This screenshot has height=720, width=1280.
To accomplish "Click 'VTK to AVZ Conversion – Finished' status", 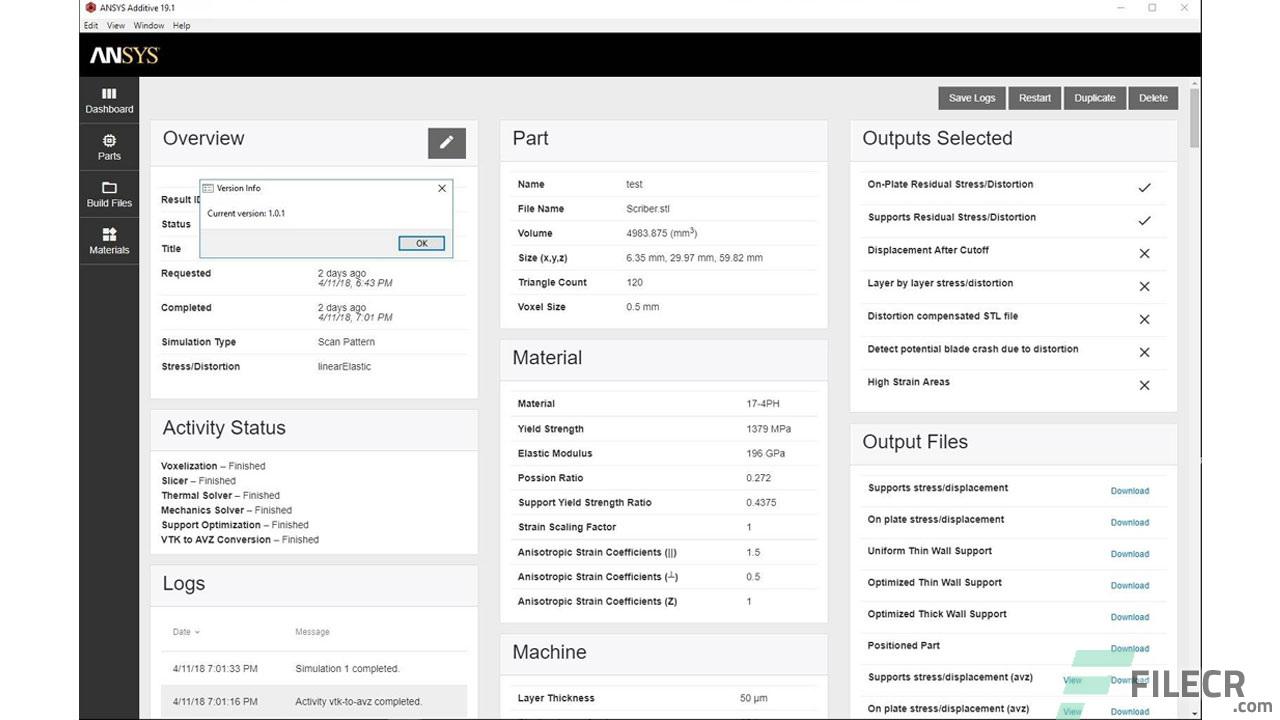I will click(240, 540).
